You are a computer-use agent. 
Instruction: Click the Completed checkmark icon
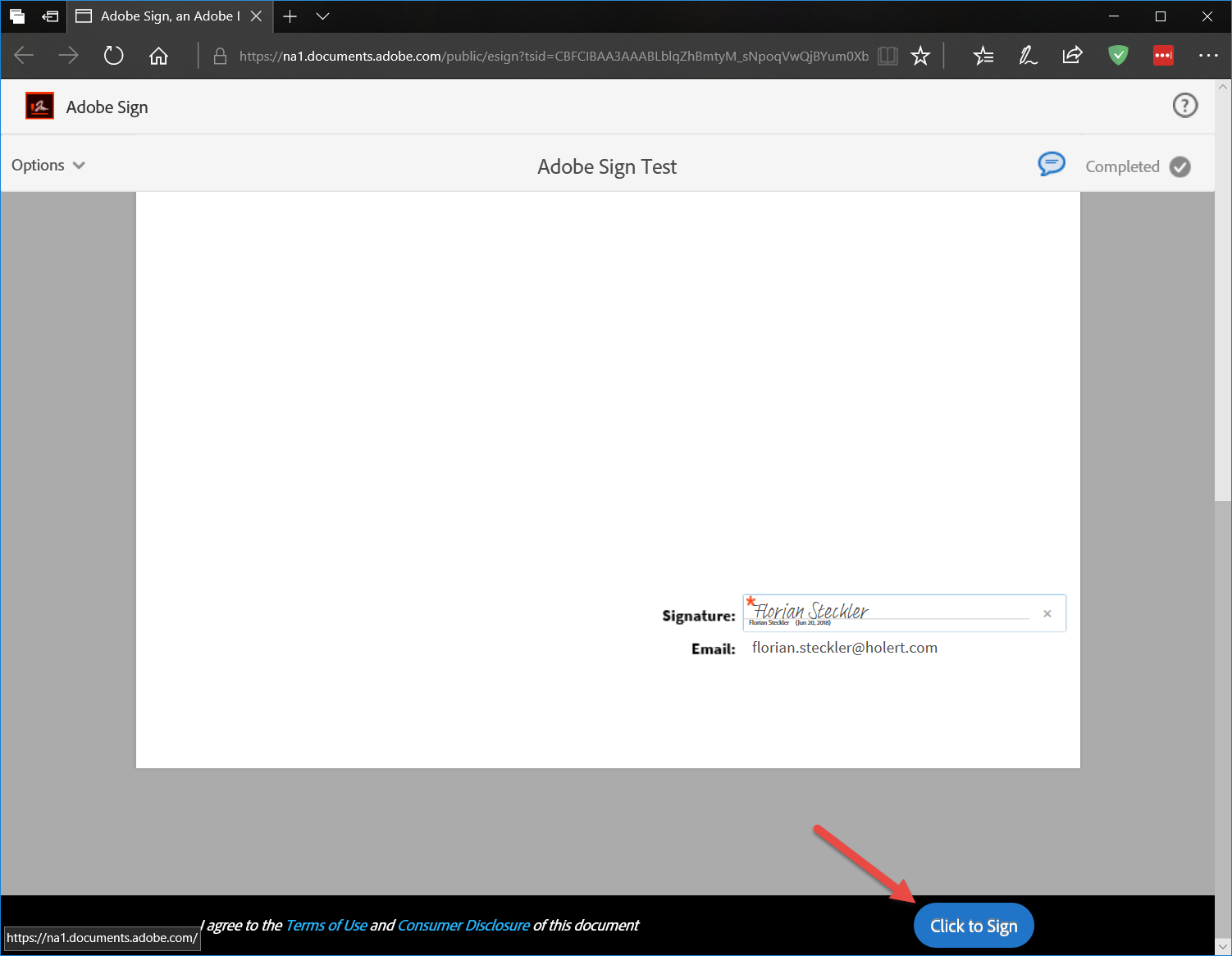[1180, 166]
